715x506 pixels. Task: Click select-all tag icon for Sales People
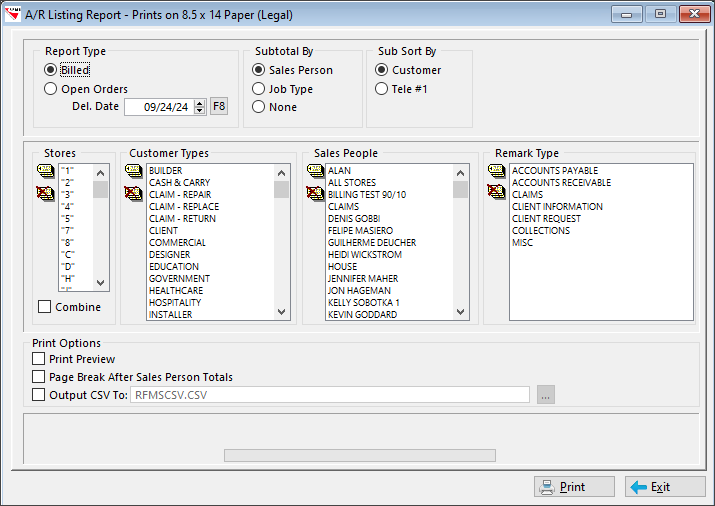pyautogui.click(x=315, y=171)
